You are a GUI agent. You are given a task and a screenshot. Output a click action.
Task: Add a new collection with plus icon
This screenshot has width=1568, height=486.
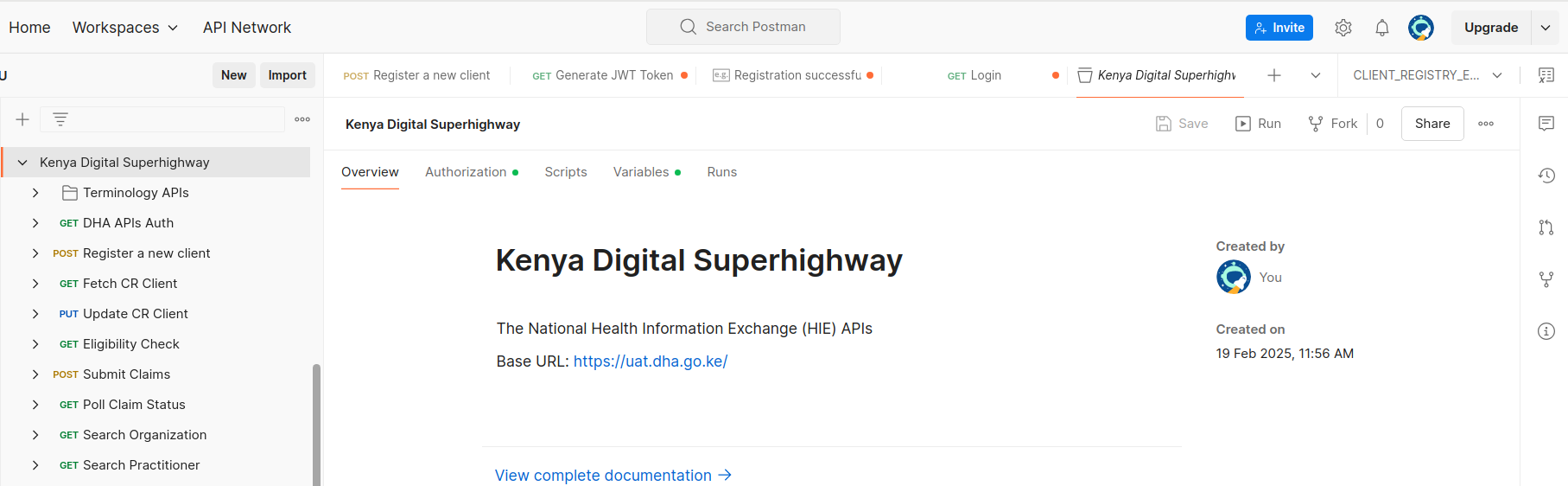click(x=23, y=119)
